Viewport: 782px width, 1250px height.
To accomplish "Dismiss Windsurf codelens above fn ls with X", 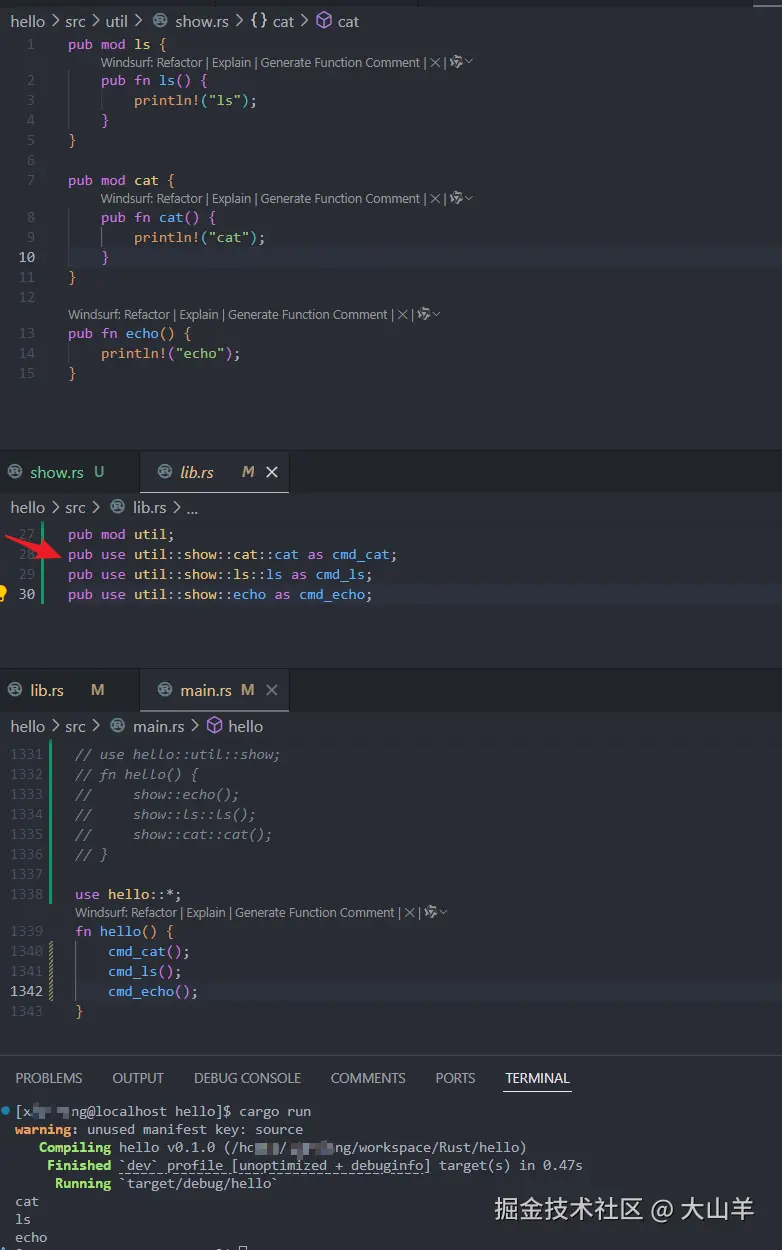I will click(434, 62).
